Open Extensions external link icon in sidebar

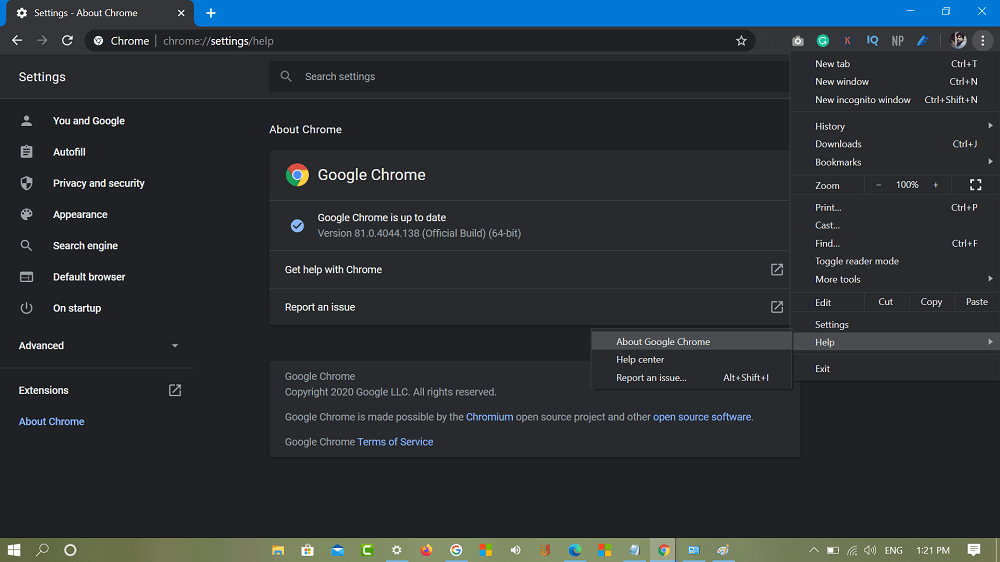coord(175,390)
